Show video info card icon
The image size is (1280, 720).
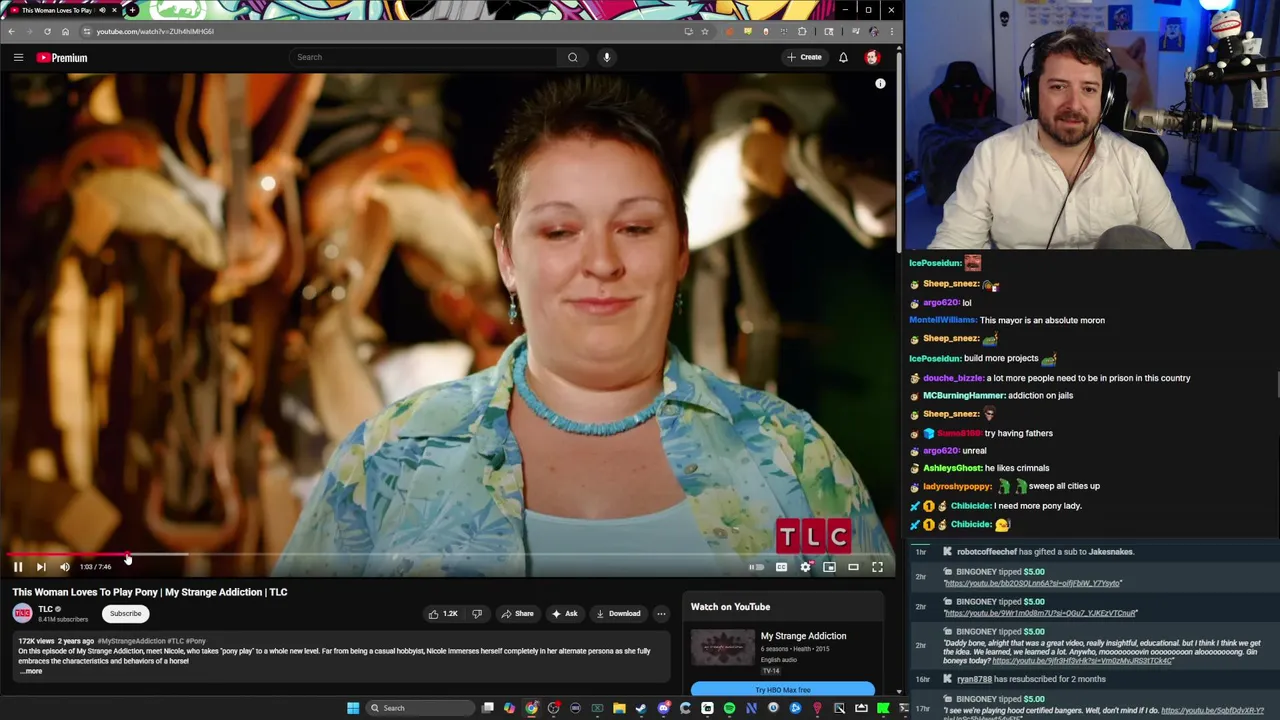point(880,84)
